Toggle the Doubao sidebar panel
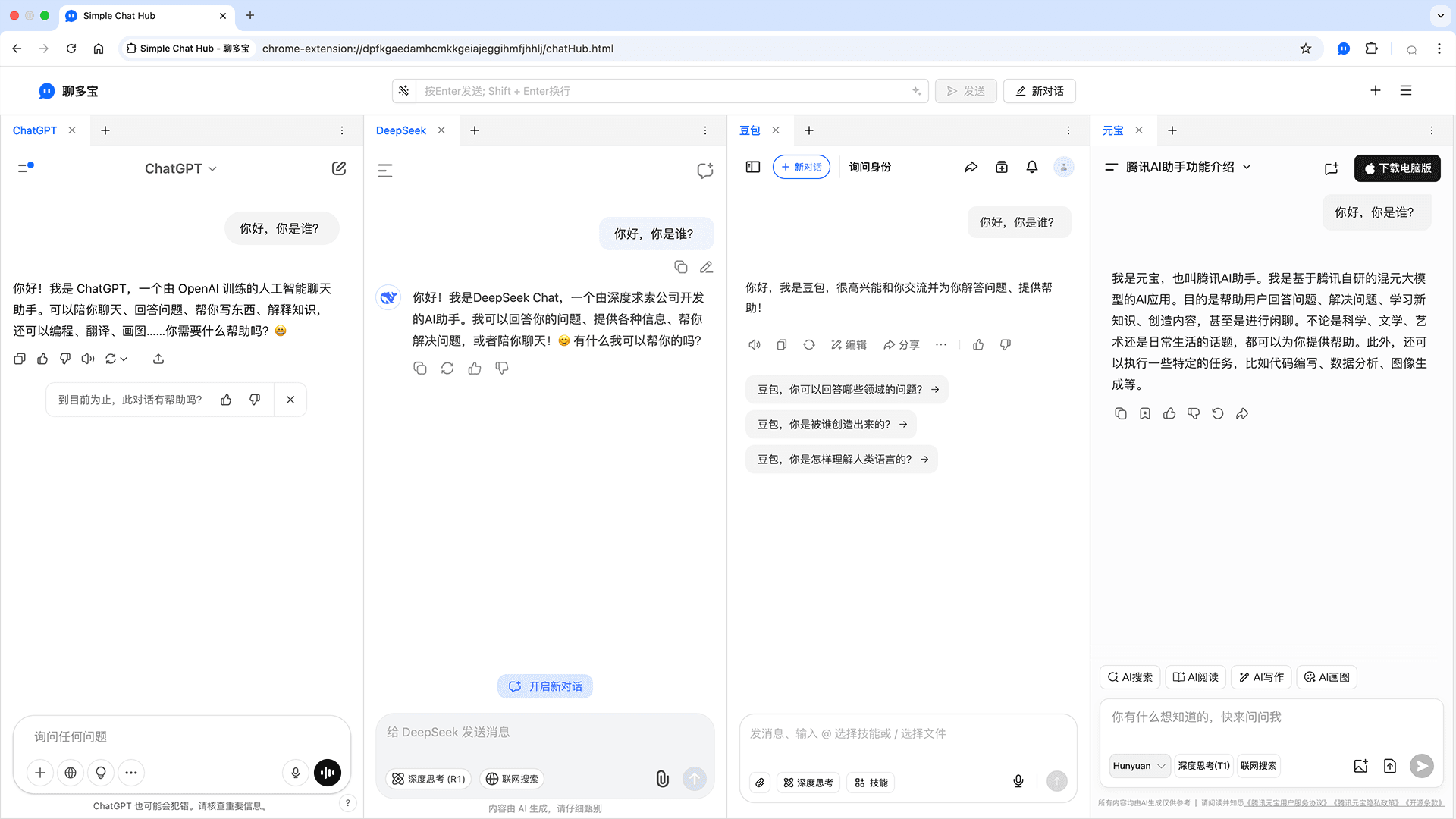This screenshot has height=819, width=1456. tap(753, 167)
